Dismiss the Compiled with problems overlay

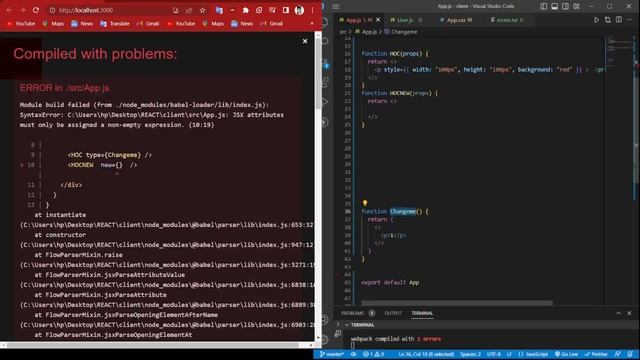pyautogui.click(x=305, y=41)
